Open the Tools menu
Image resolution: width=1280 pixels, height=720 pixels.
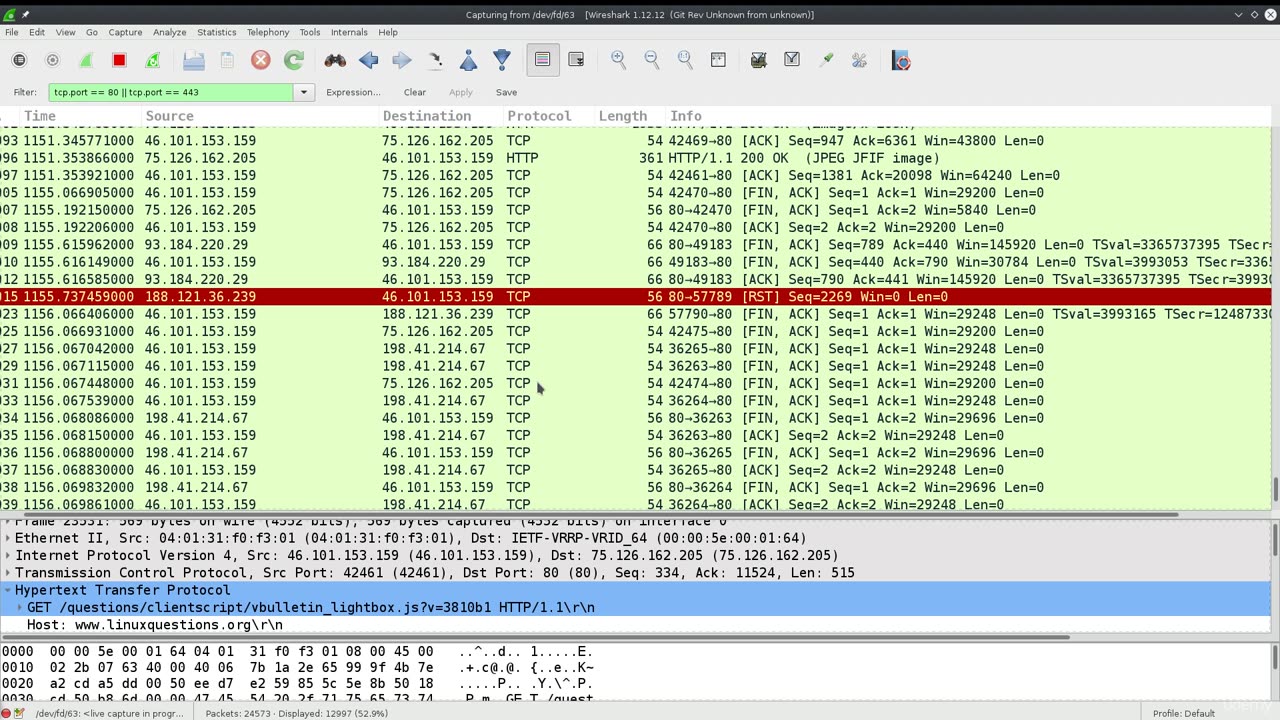310,32
